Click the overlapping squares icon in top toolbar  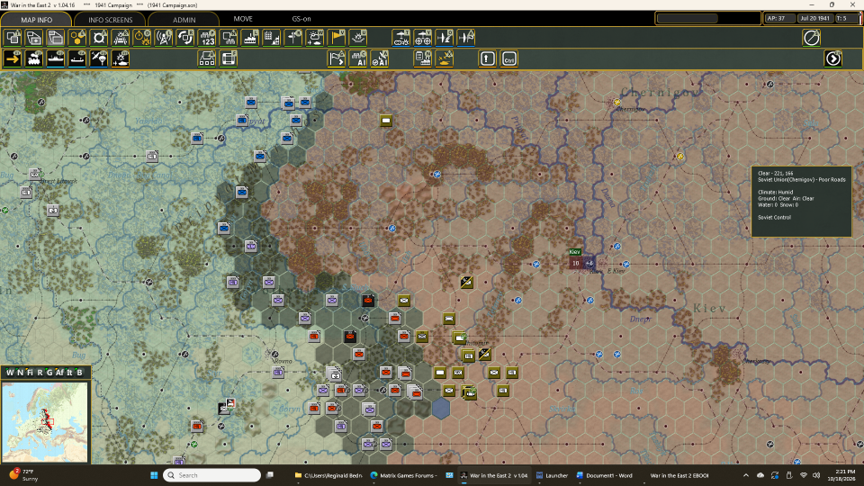tap(13, 38)
